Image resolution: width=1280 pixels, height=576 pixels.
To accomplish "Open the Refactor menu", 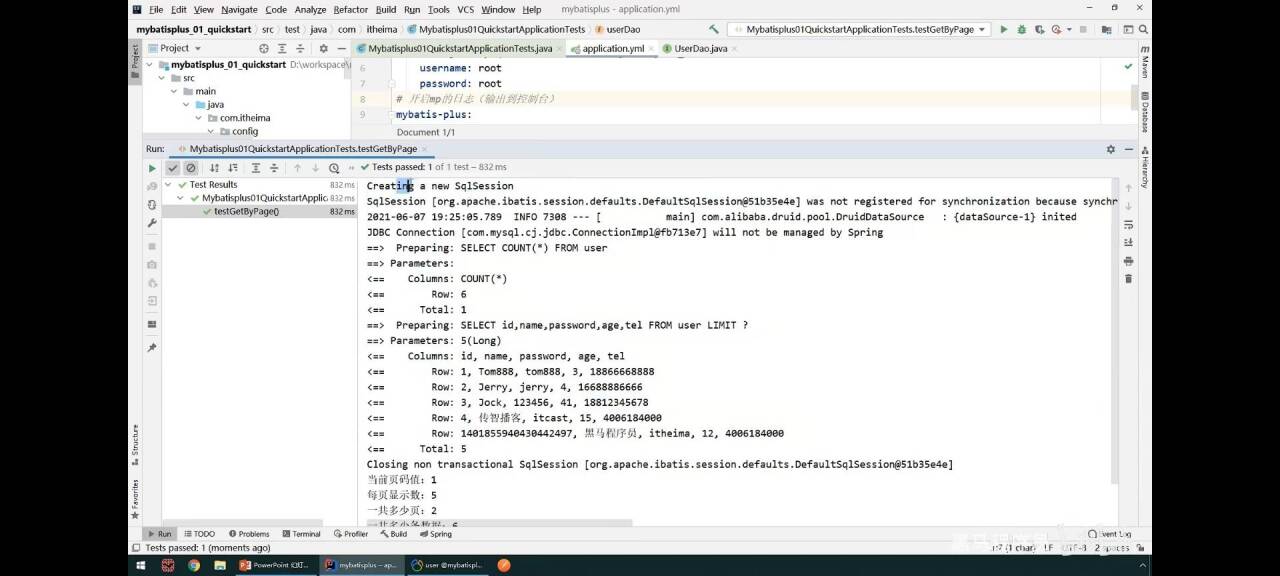I will point(350,9).
